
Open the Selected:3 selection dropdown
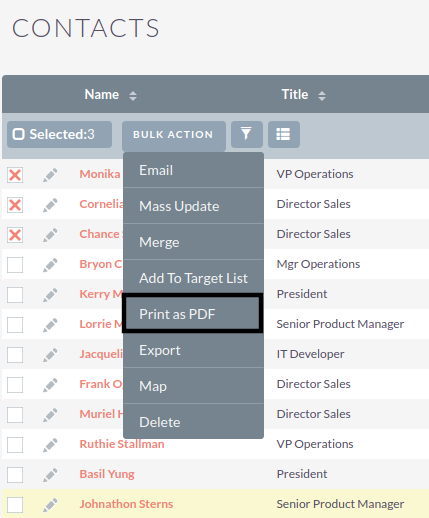[x=59, y=134]
